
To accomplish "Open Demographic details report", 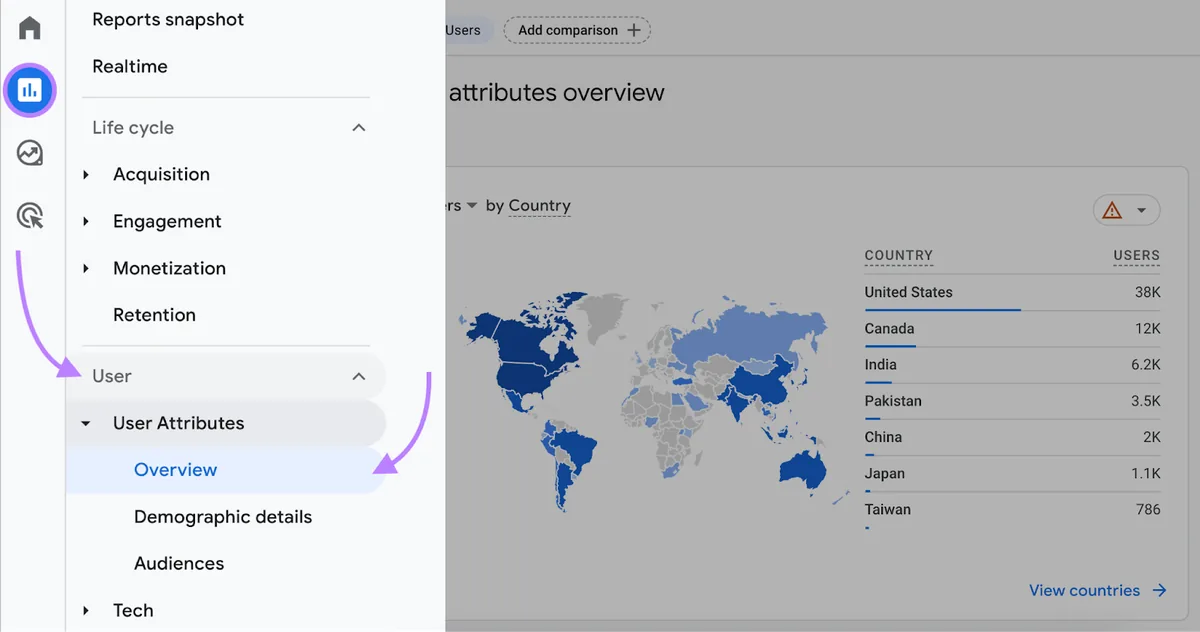I will pyautogui.click(x=223, y=517).
